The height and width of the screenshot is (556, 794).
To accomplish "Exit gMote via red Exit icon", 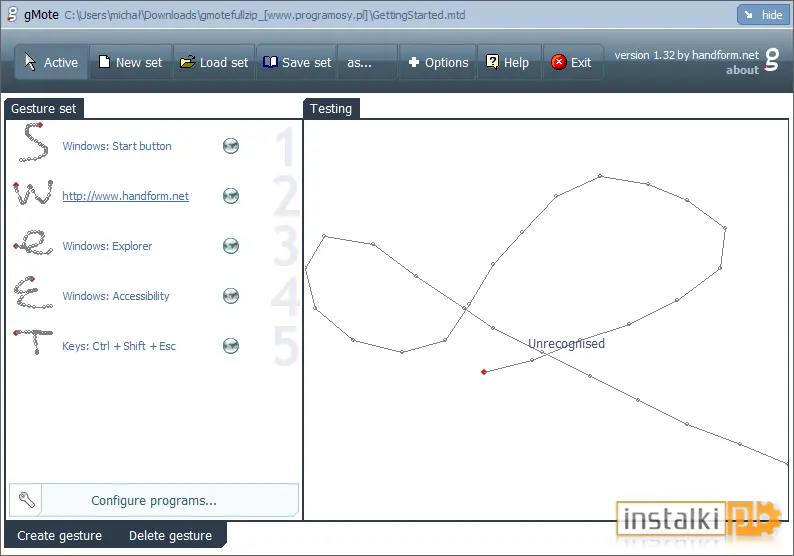I will (x=559, y=62).
